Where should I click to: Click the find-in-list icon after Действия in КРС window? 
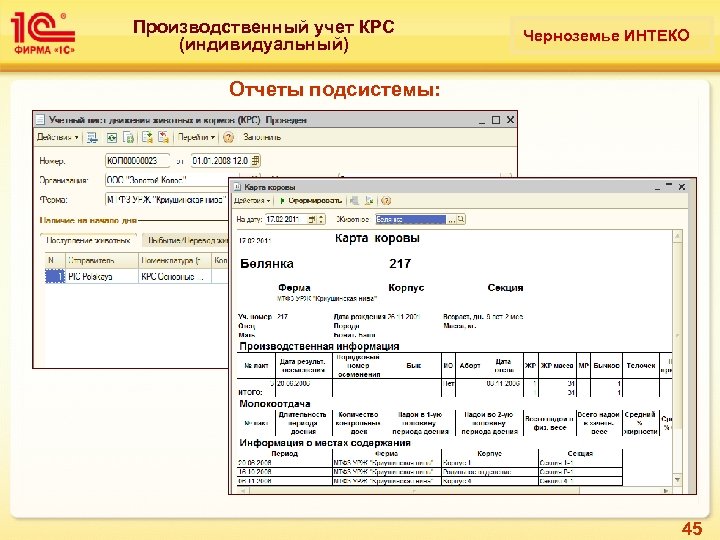pos(92,137)
